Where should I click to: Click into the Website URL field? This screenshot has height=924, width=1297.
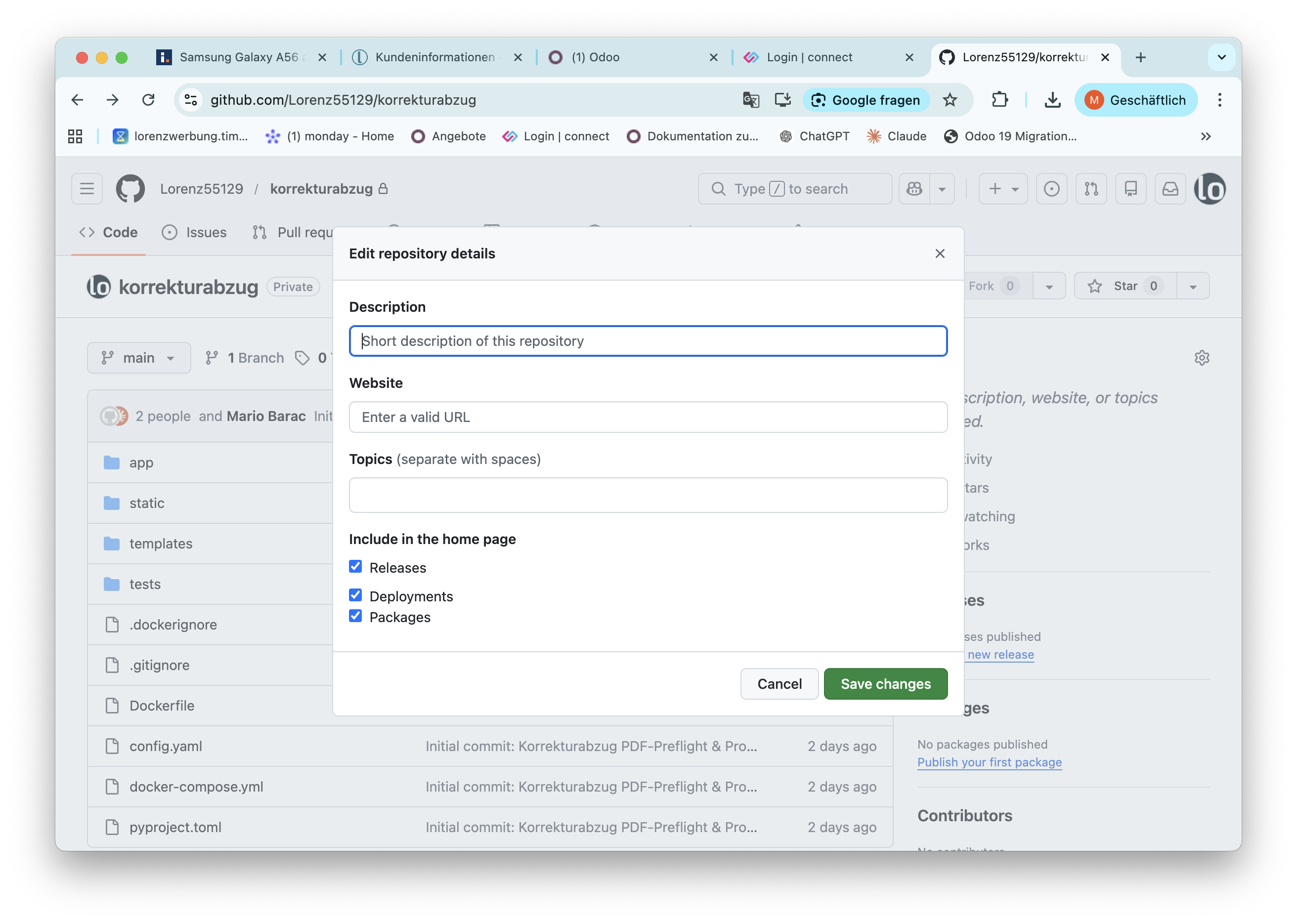tap(648, 417)
